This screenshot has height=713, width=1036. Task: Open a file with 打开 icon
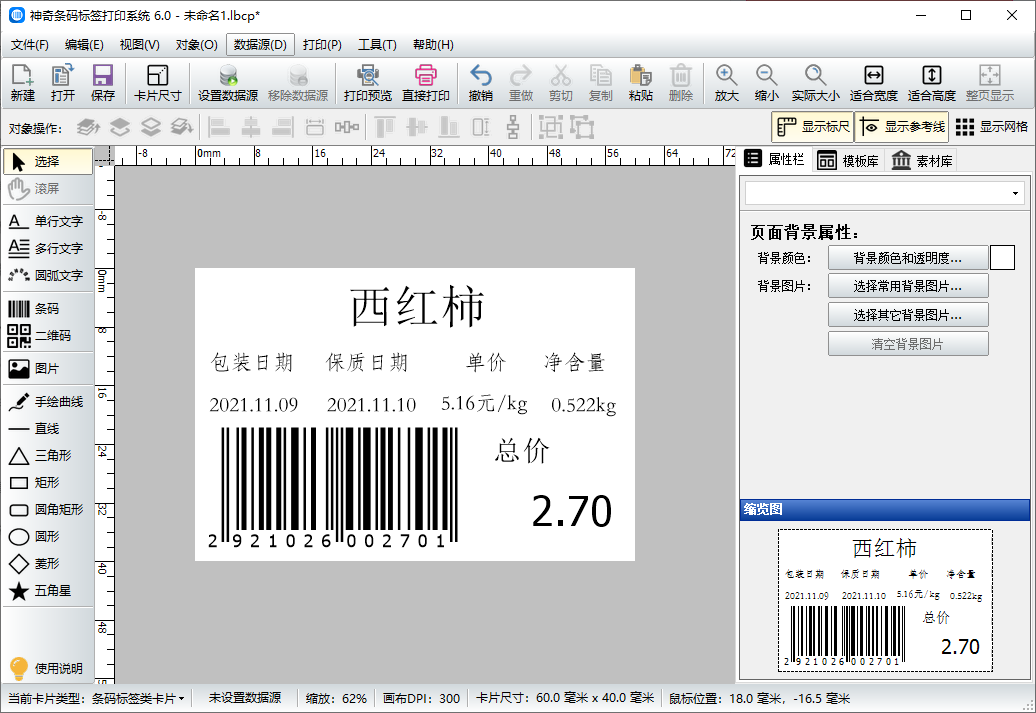point(63,83)
